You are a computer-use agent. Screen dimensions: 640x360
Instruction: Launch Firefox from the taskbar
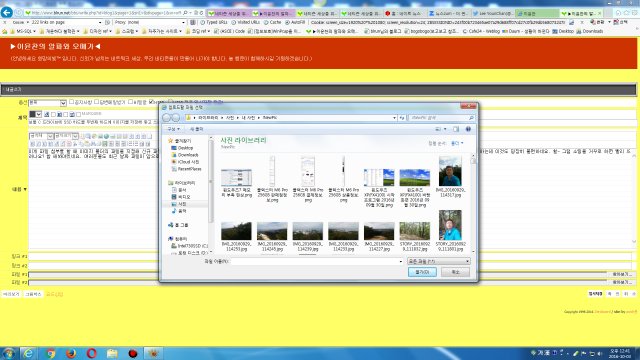[x=71, y=353]
